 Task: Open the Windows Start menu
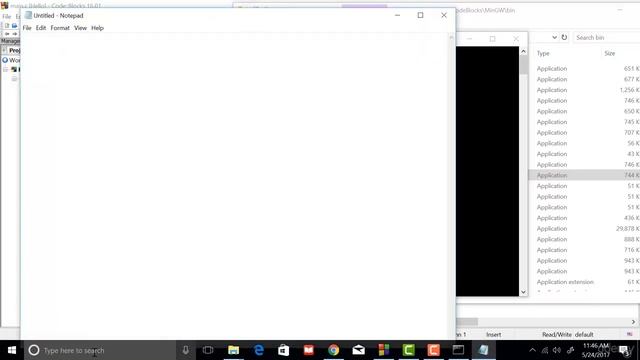click(12, 350)
